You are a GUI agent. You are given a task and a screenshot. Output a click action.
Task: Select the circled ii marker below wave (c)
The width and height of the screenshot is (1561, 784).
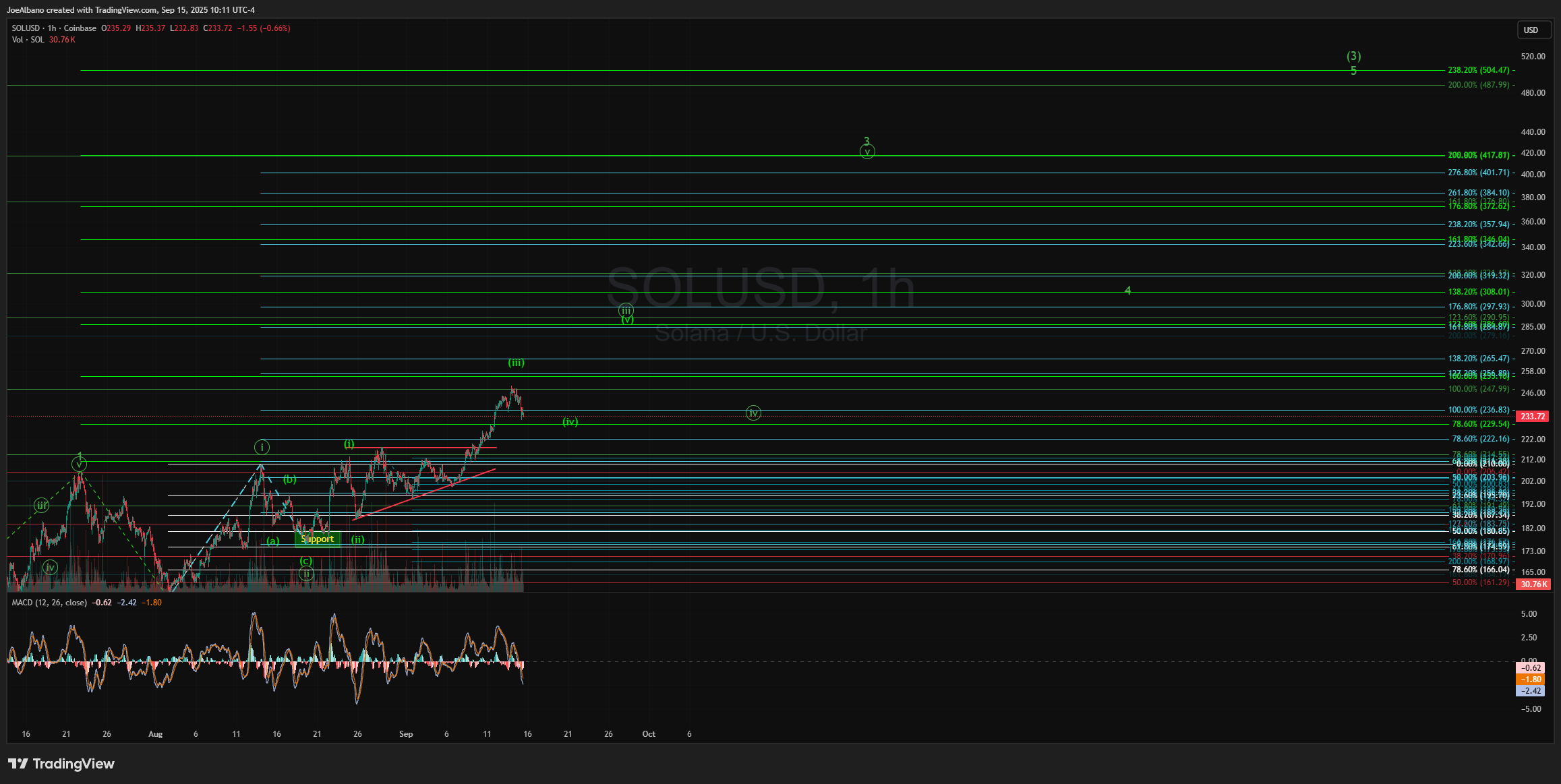tap(306, 574)
